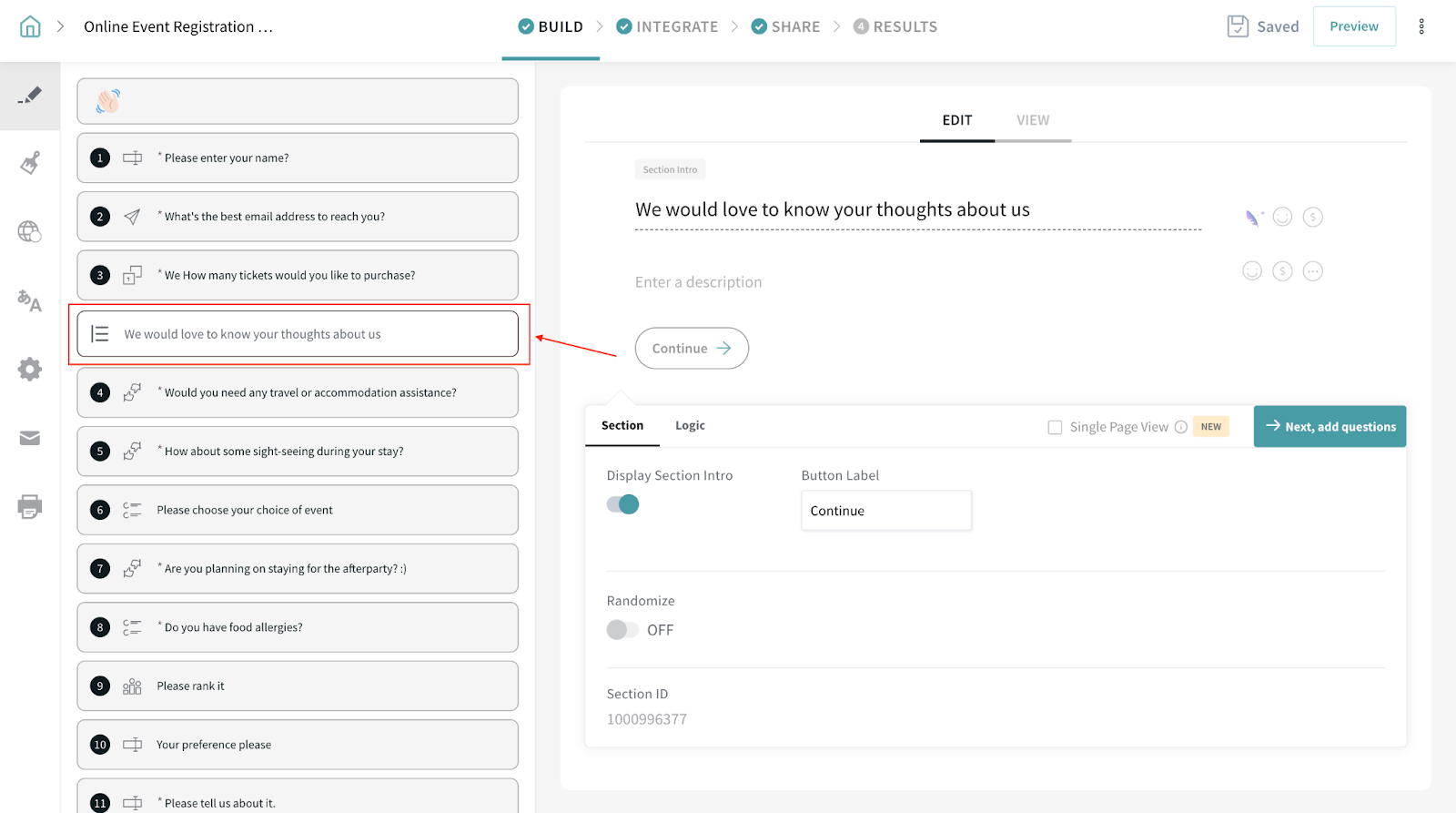The width and height of the screenshot is (1456, 813).
Task: Click the home icon in the header
Action: point(30,26)
